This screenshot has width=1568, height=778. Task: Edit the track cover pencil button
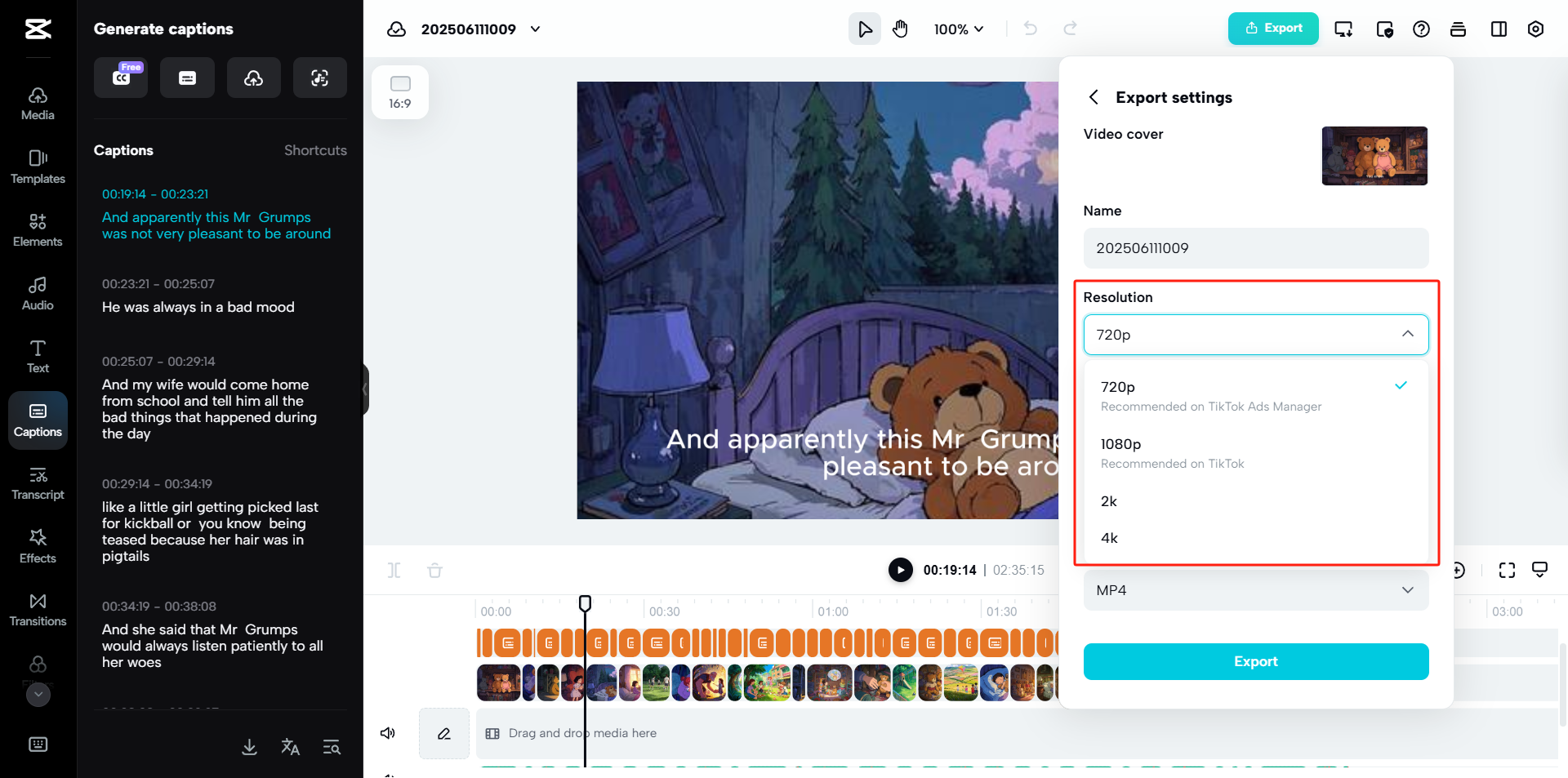[x=444, y=733]
